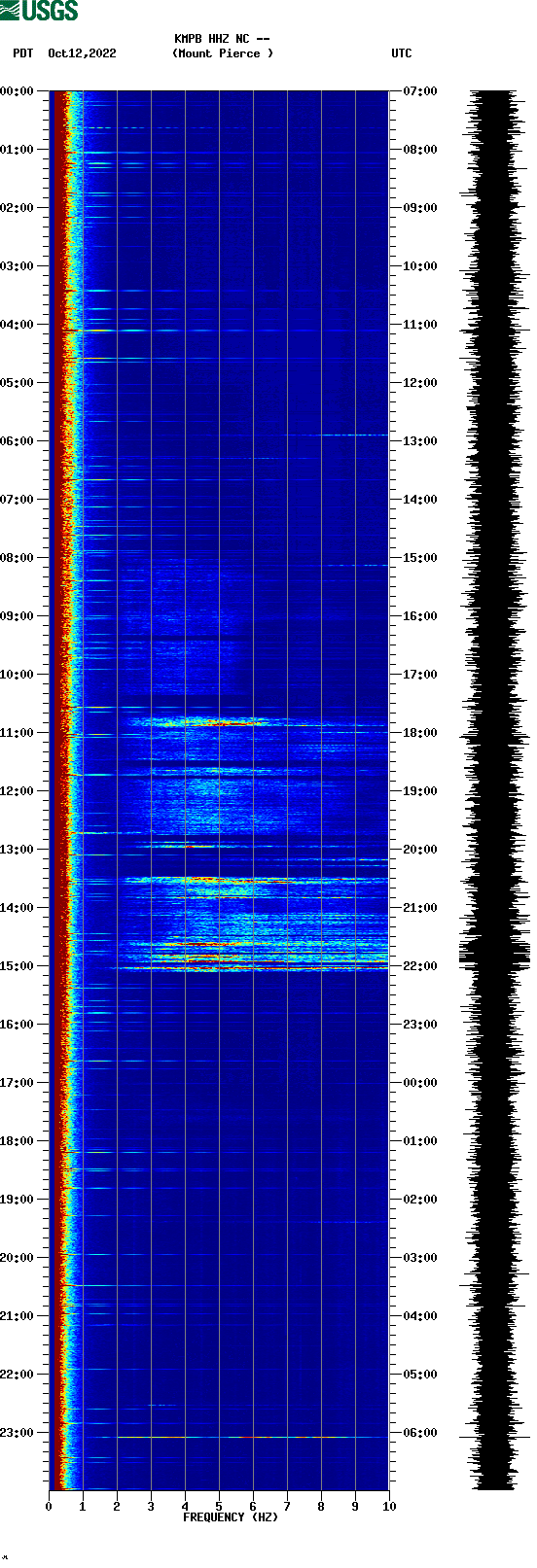Click the 20:00 UTC axis label
This screenshot has width=537, height=1568.
[420, 850]
